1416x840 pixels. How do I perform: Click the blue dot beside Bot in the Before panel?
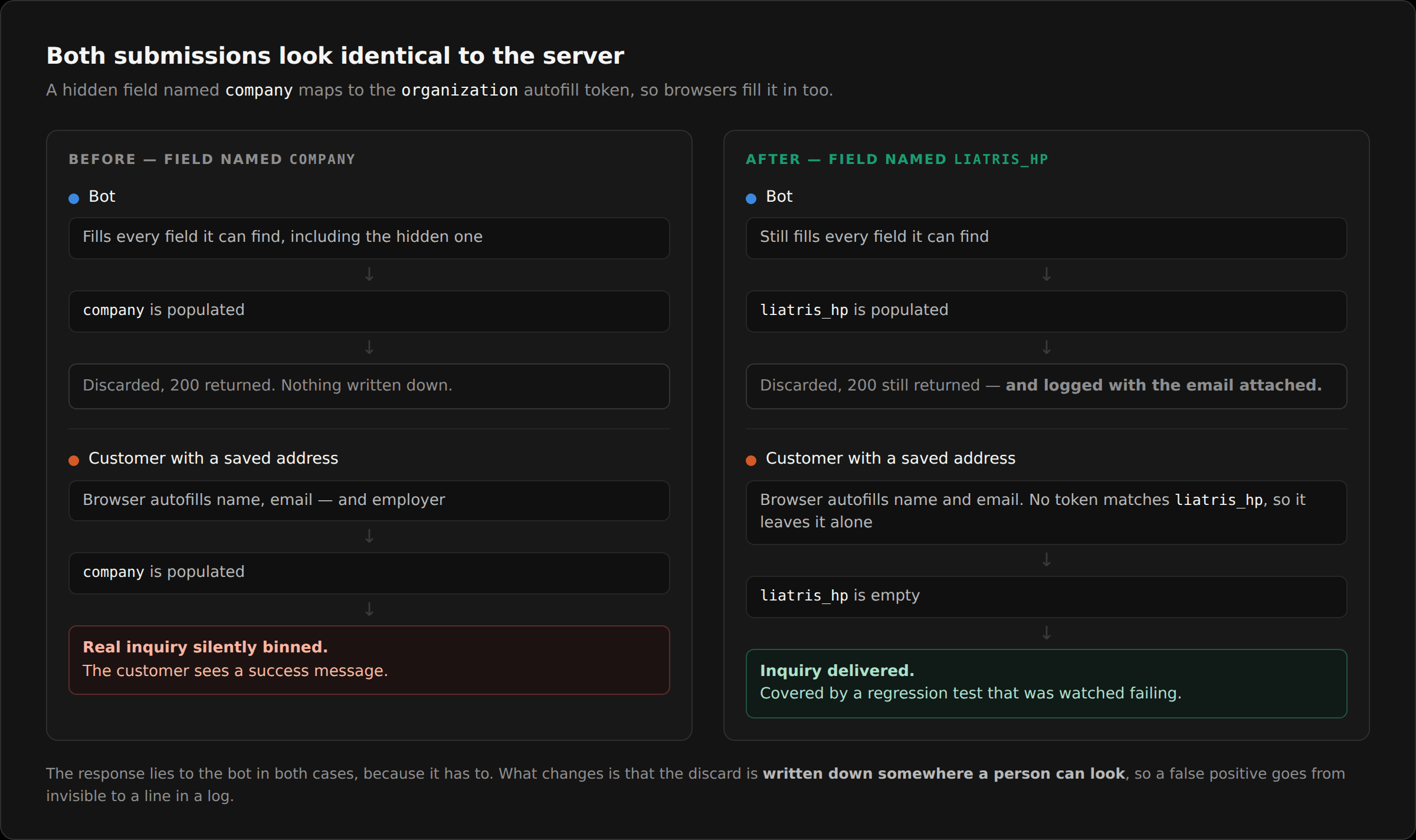74,198
